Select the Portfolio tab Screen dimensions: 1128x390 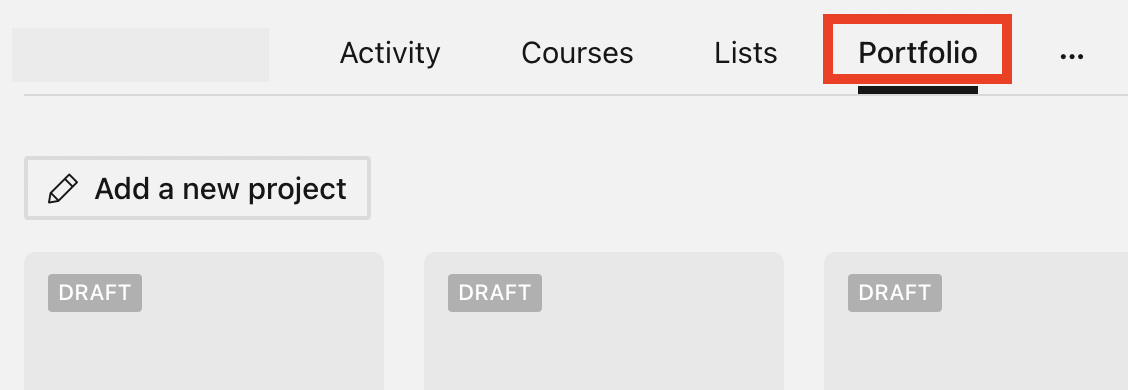click(917, 53)
